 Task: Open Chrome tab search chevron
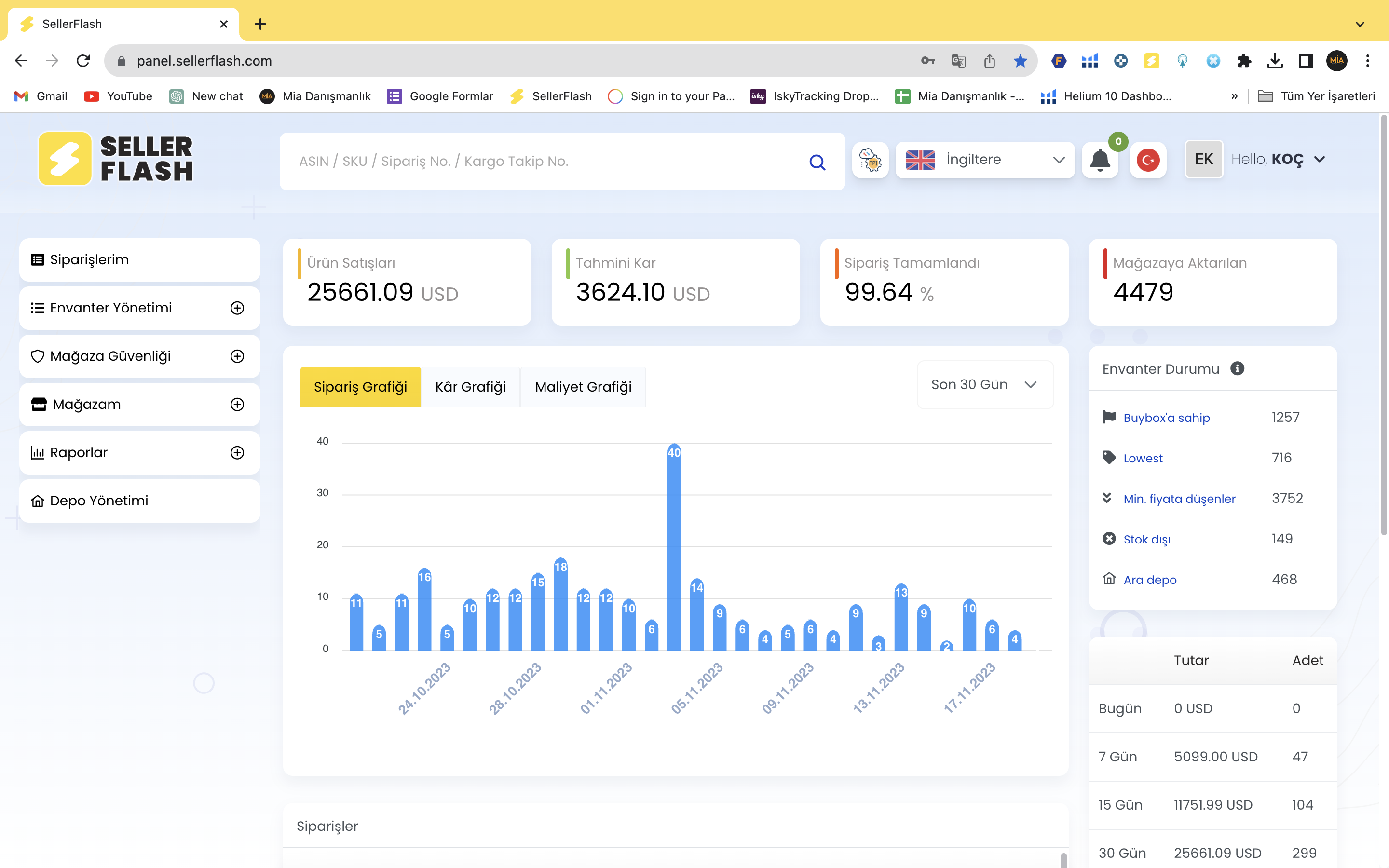coord(1360,24)
